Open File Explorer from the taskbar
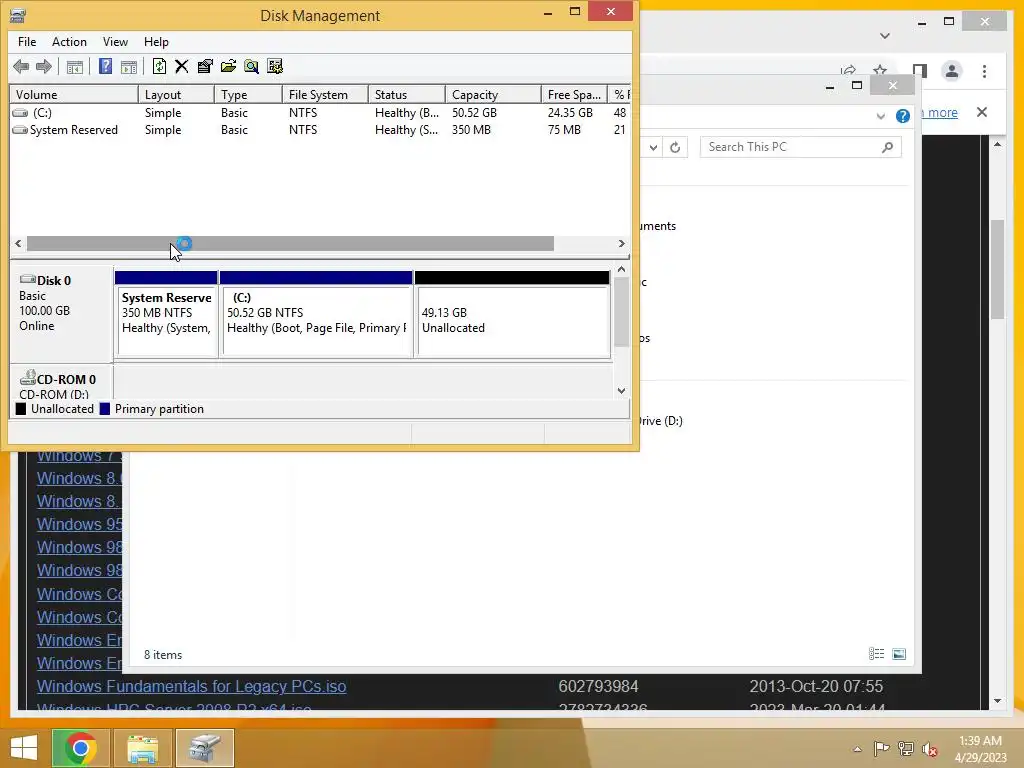Screen dimensions: 1024x768 (x=142, y=748)
